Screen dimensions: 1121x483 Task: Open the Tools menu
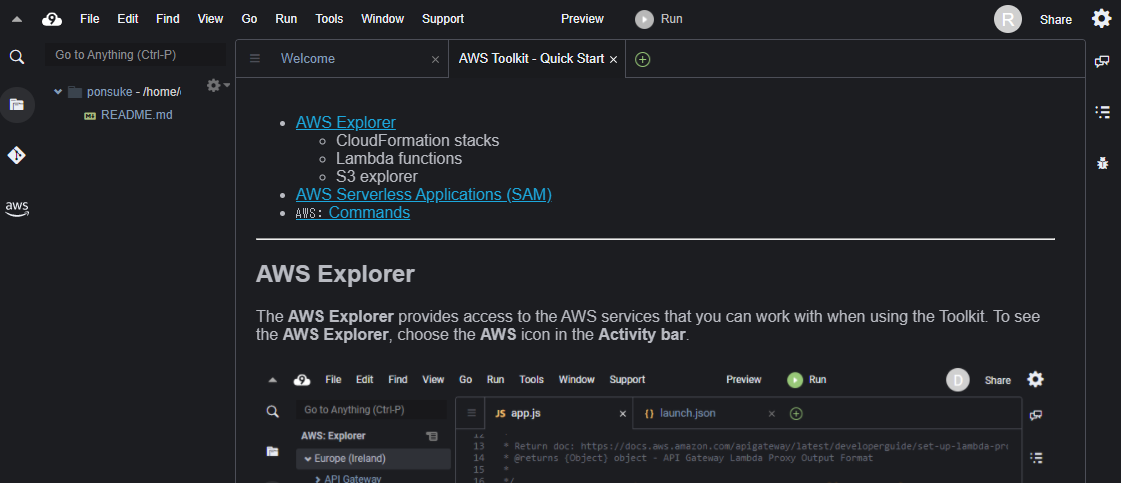(x=329, y=19)
